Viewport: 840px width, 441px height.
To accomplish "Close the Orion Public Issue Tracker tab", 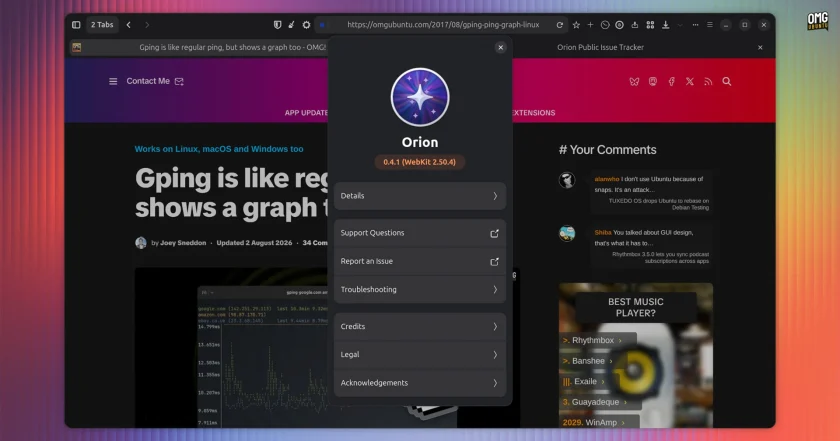I will (760, 47).
